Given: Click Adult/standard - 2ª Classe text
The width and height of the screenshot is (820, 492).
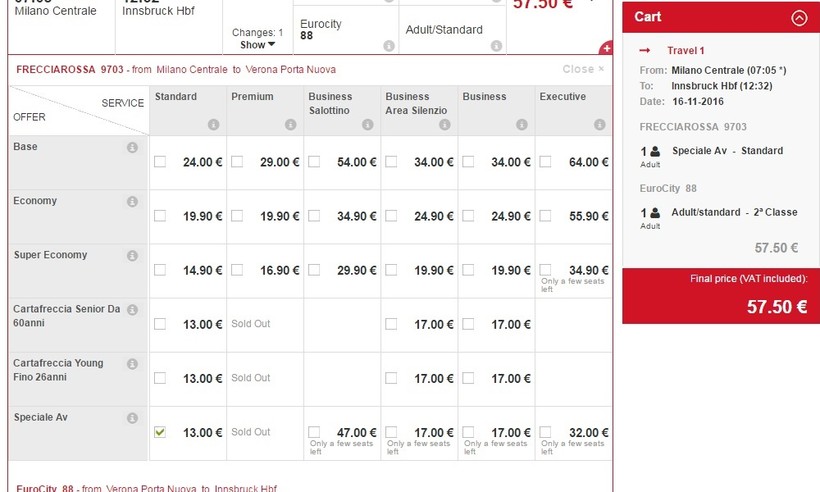Looking at the screenshot, I should click(734, 212).
